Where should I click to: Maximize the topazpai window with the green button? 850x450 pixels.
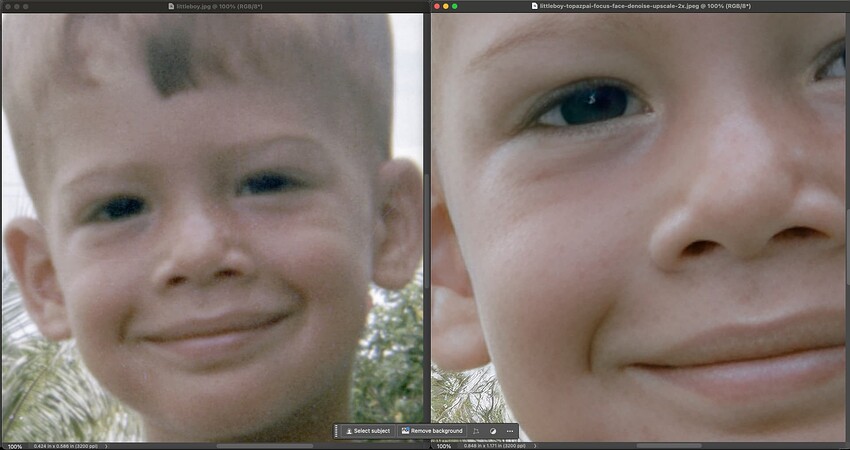click(454, 7)
